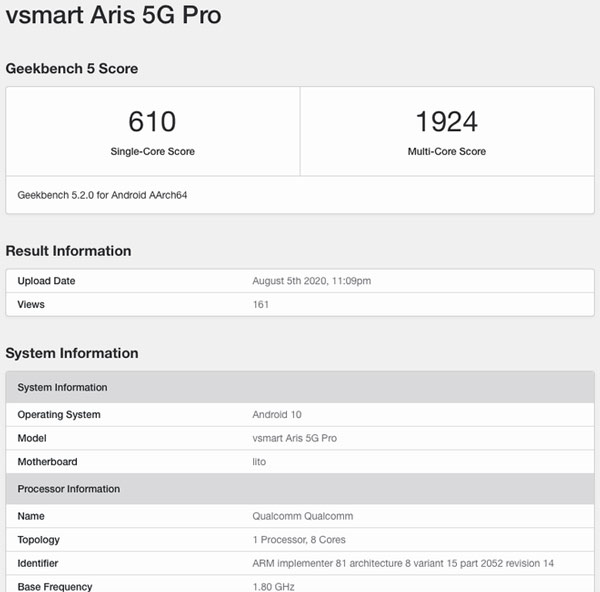Click the 'Operating System' row label
The height and width of the screenshot is (592, 600).
[x=59, y=414]
